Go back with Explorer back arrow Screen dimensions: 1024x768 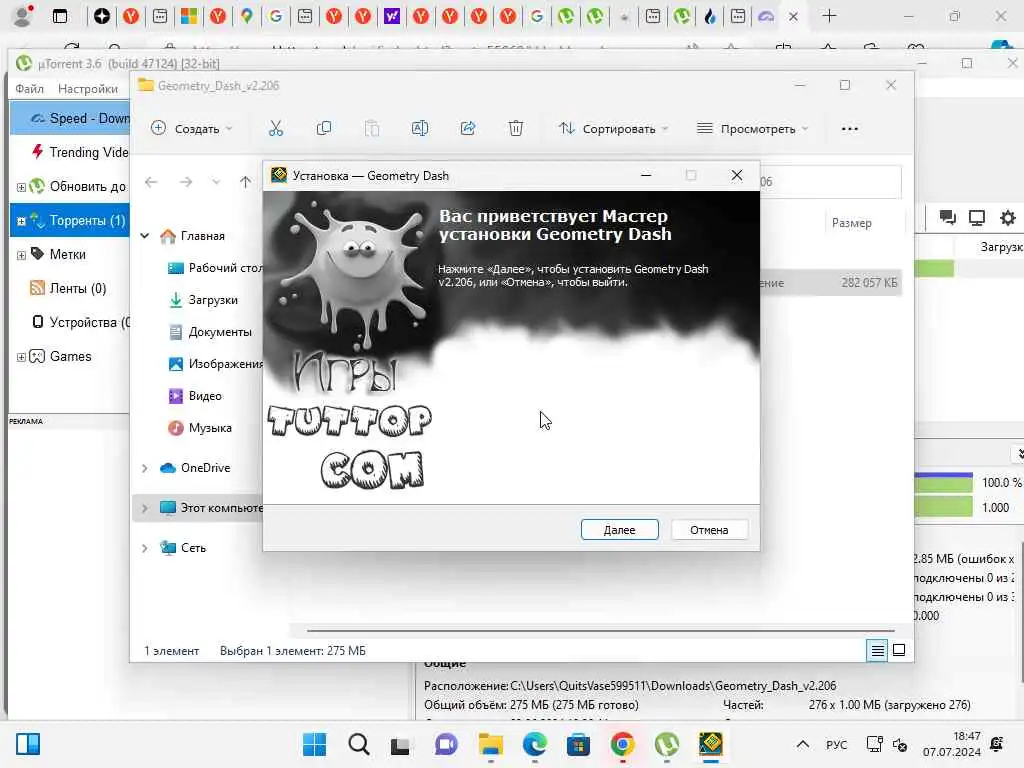click(x=152, y=182)
